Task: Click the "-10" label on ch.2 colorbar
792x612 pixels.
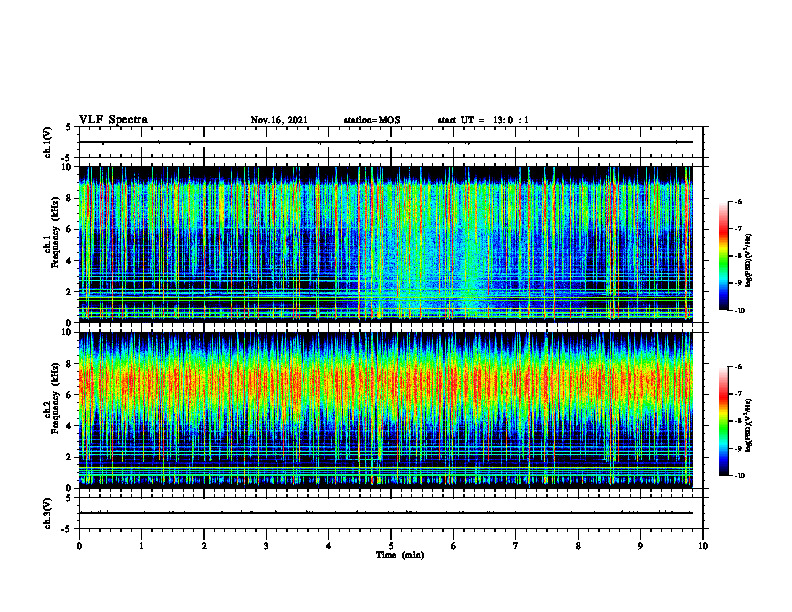Action: [x=740, y=476]
